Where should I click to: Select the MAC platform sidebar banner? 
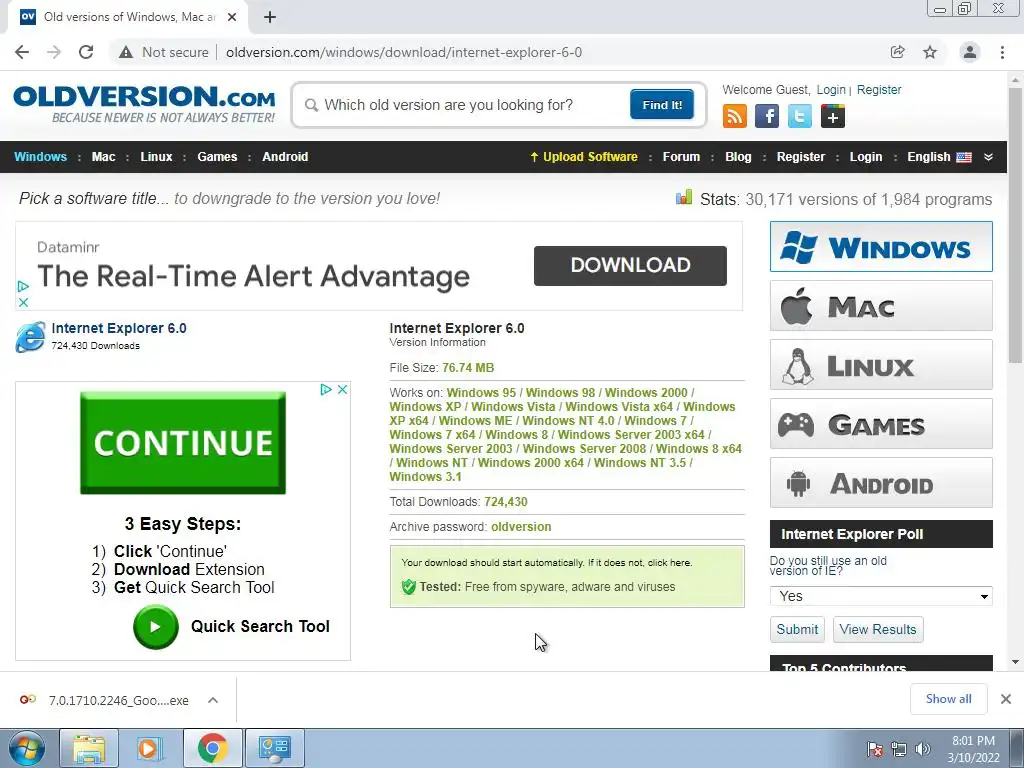pos(881,306)
